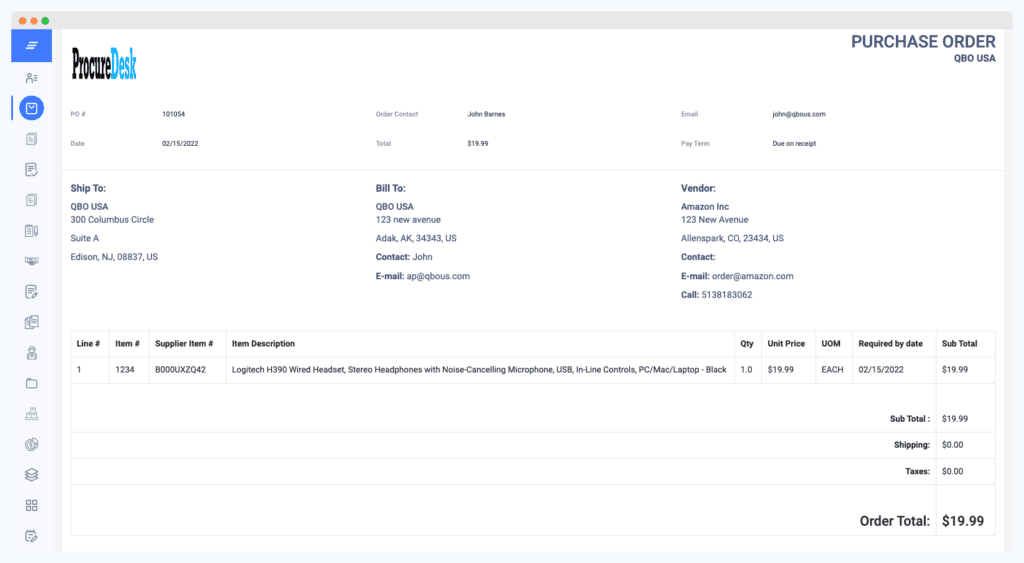Open the delivery person icon in sidebar
Image resolution: width=1024 pixels, height=563 pixels.
tap(31, 352)
